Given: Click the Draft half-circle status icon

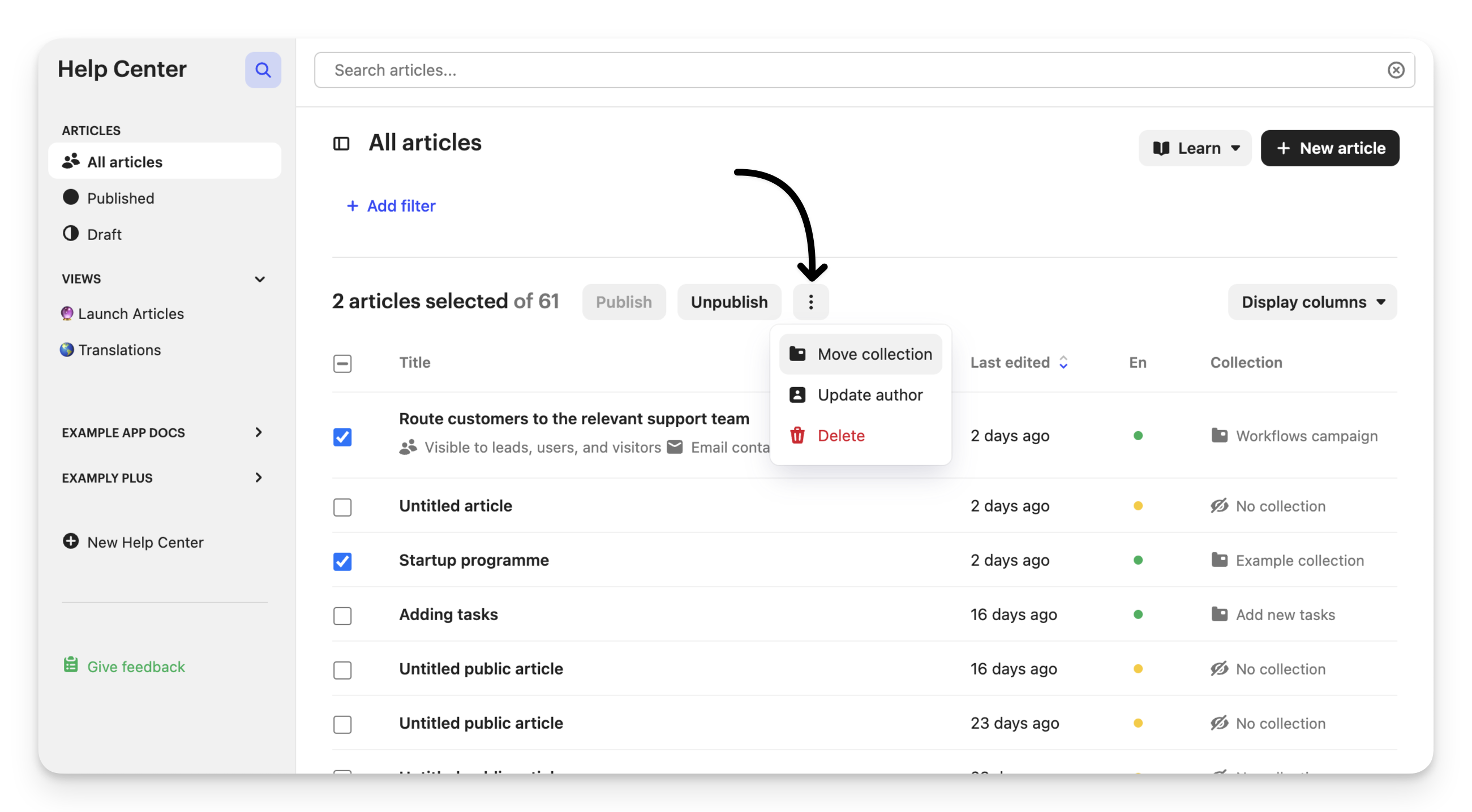Looking at the screenshot, I should (71, 234).
